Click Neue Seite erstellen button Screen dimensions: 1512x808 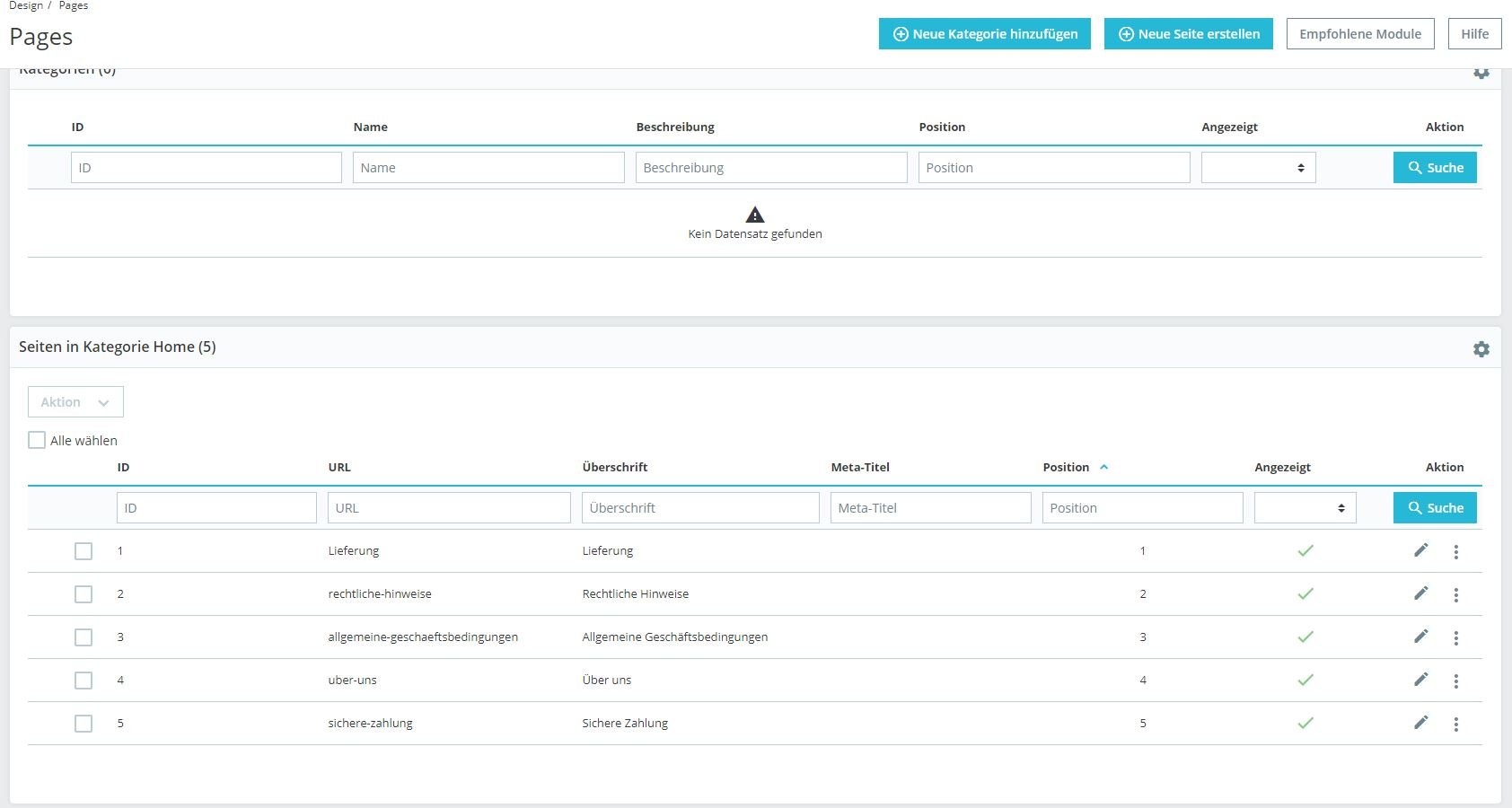pyautogui.click(x=1189, y=34)
